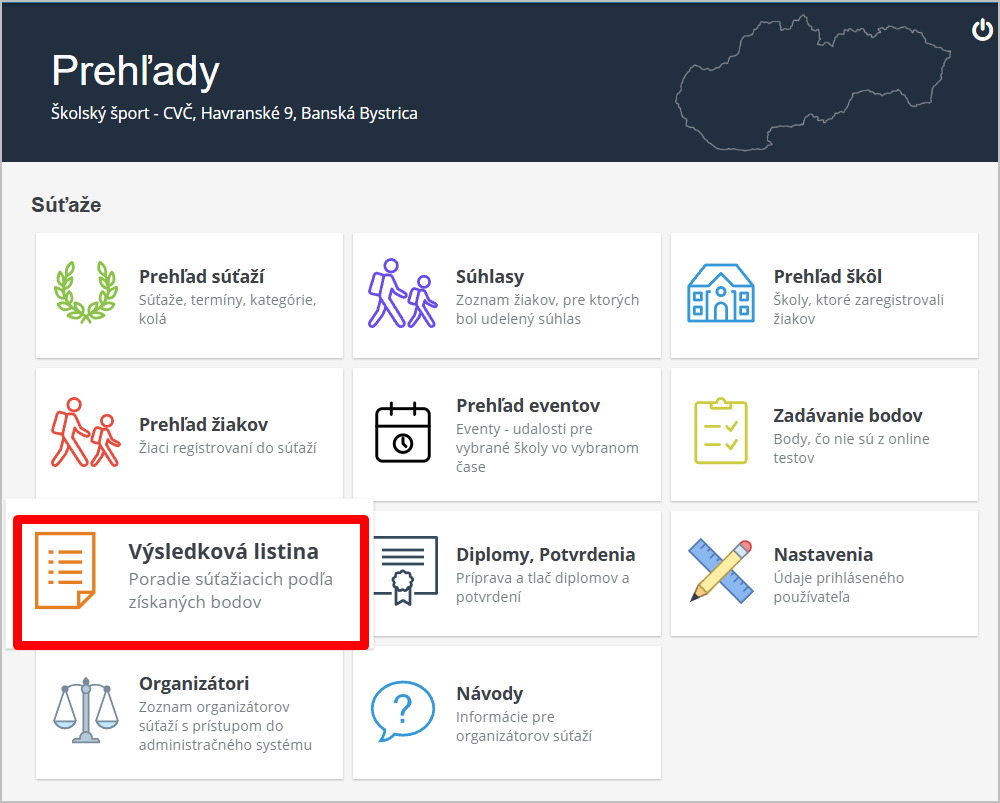Click the orange results list icon
Image resolution: width=1000 pixels, height=803 pixels.
coord(65,570)
